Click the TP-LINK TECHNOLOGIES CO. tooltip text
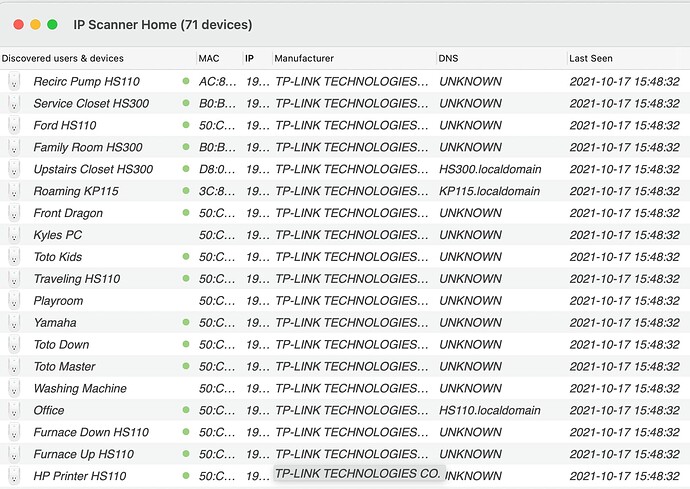 click(x=357, y=474)
